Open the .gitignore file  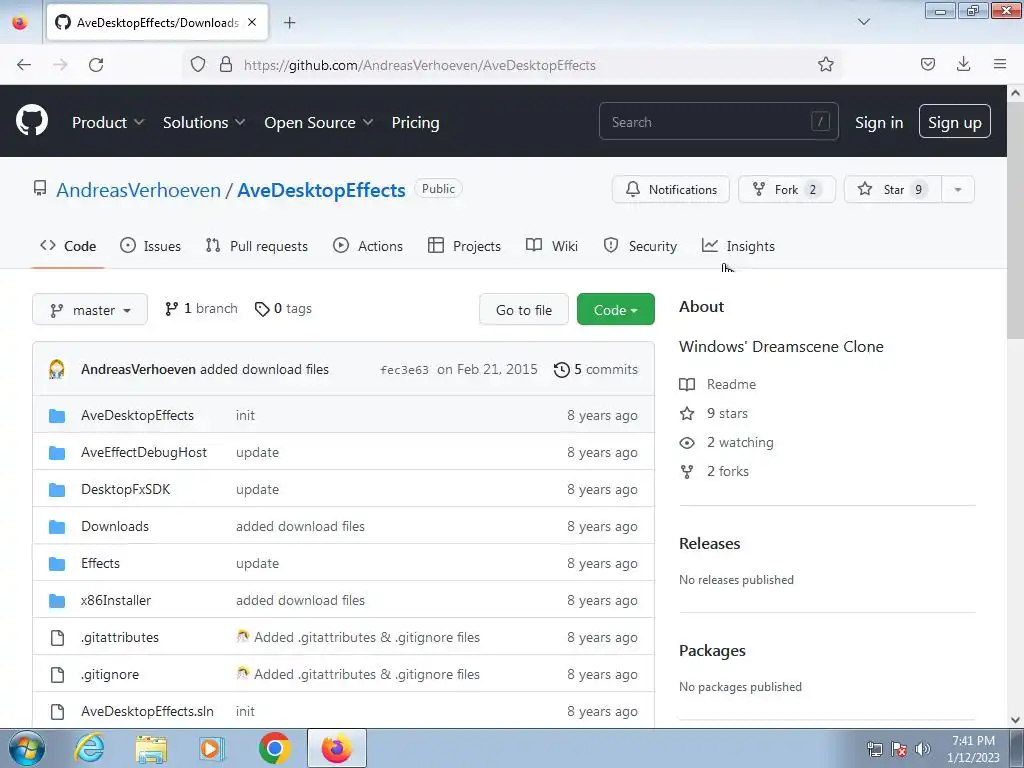click(x=110, y=674)
